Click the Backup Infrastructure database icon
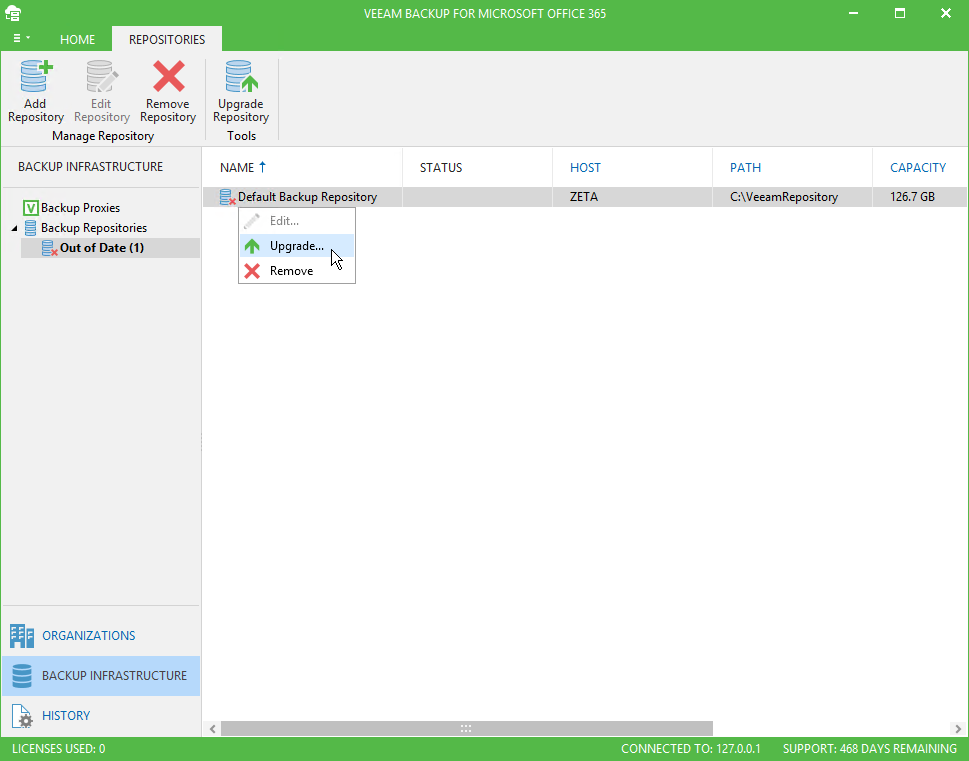This screenshot has width=969, height=761. (22, 676)
